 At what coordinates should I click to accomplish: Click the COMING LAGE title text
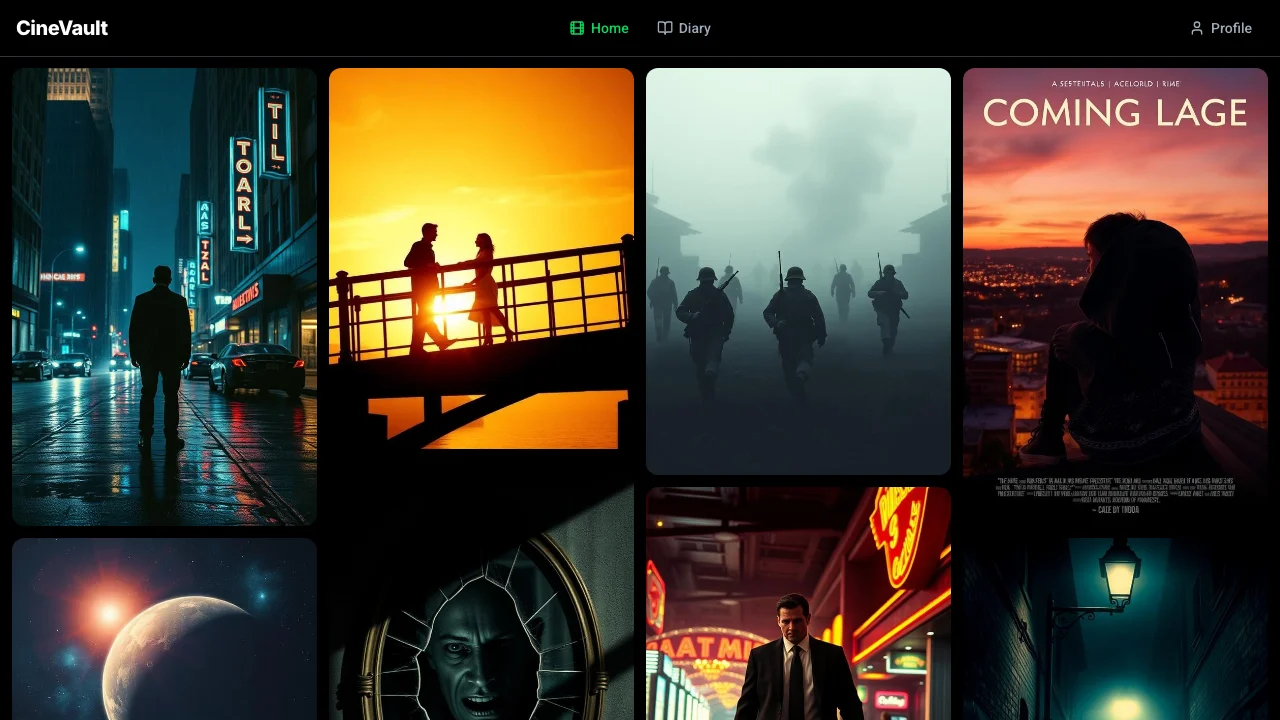(x=1115, y=113)
